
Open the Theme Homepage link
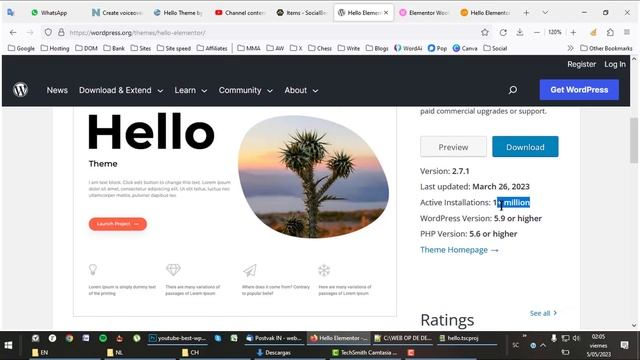point(459,249)
